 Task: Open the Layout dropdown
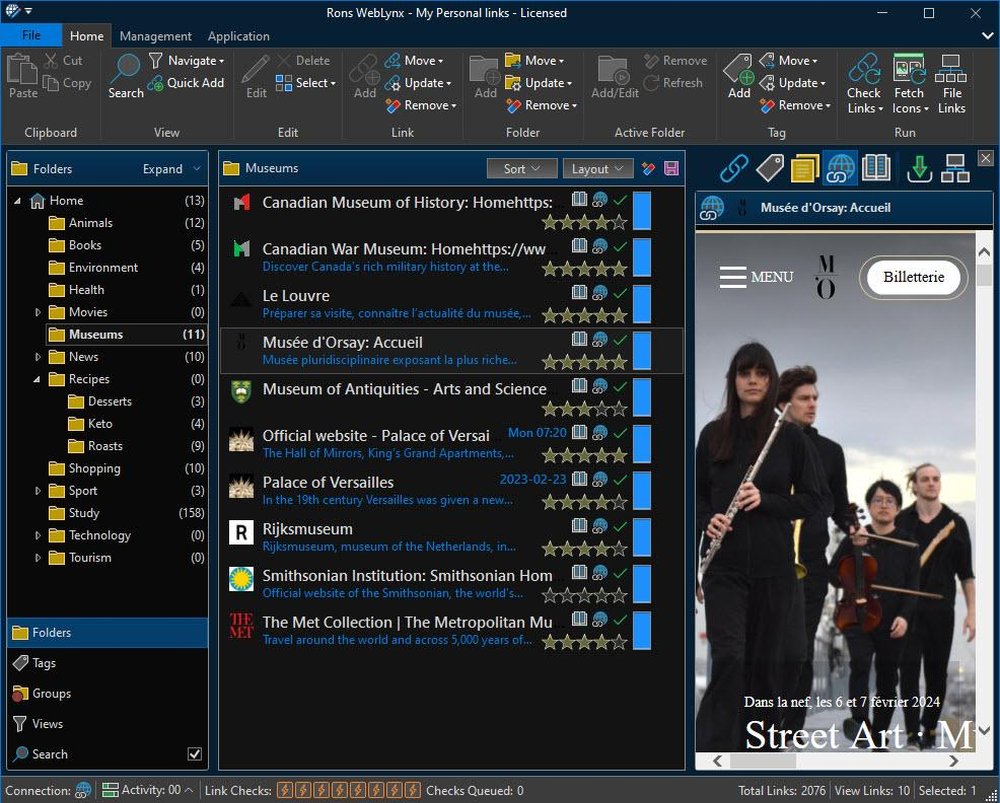coord(598,168)
